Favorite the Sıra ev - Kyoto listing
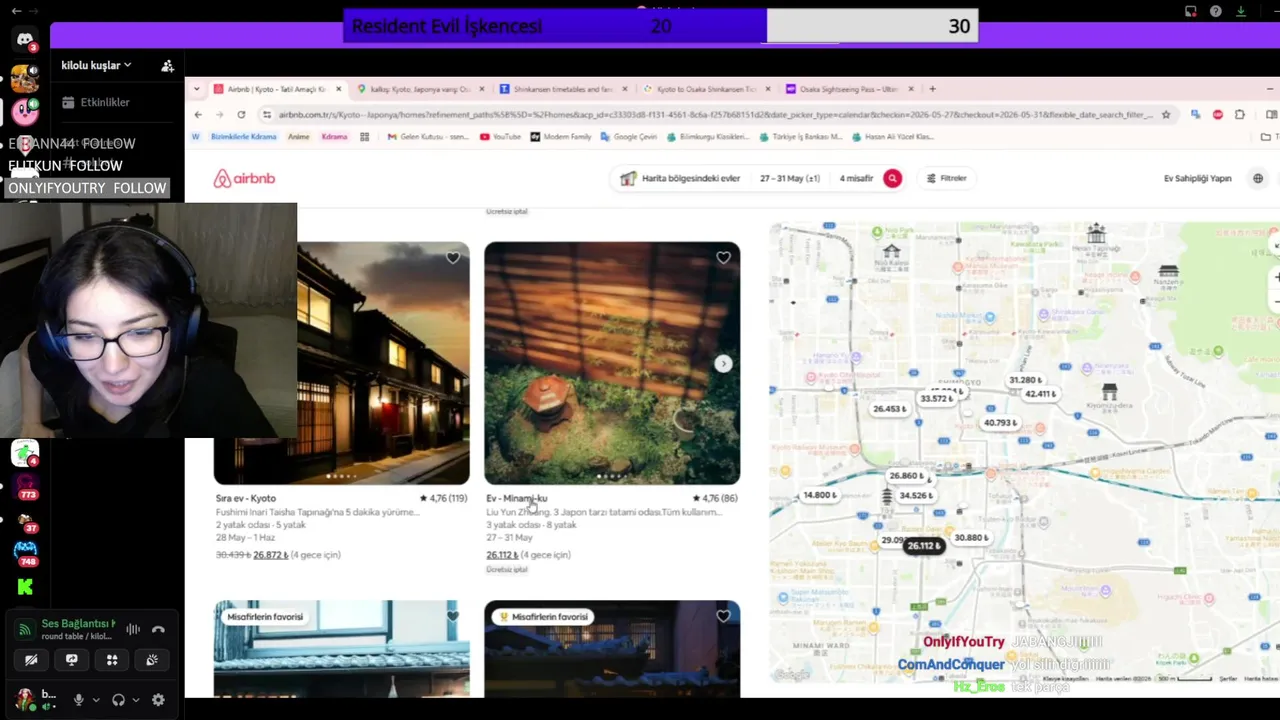Viewport: 1280px width, 720px height. pyautogui.click(x=453, y=258)
